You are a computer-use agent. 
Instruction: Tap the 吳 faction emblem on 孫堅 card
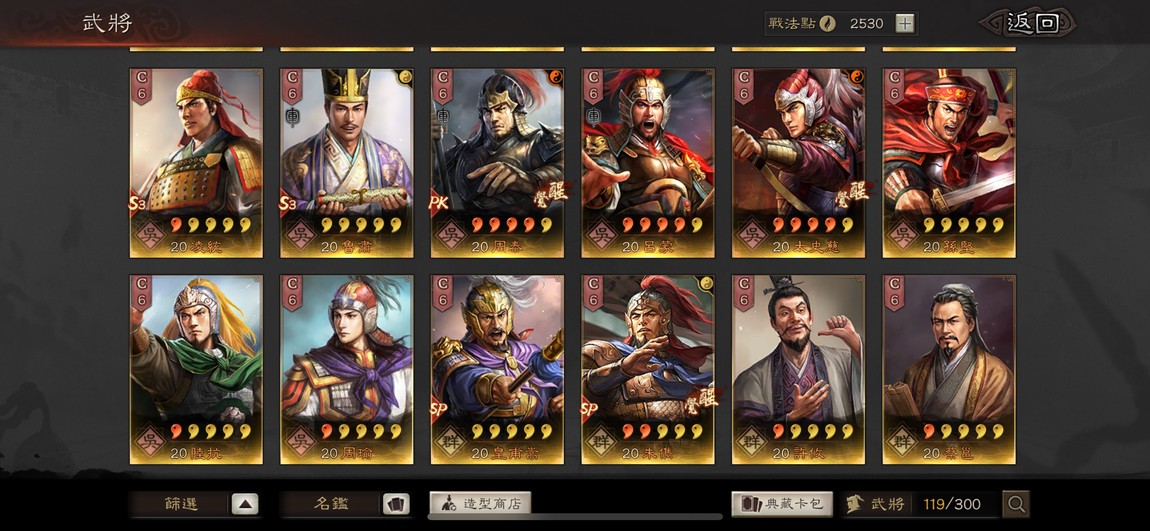click(904, 235)
